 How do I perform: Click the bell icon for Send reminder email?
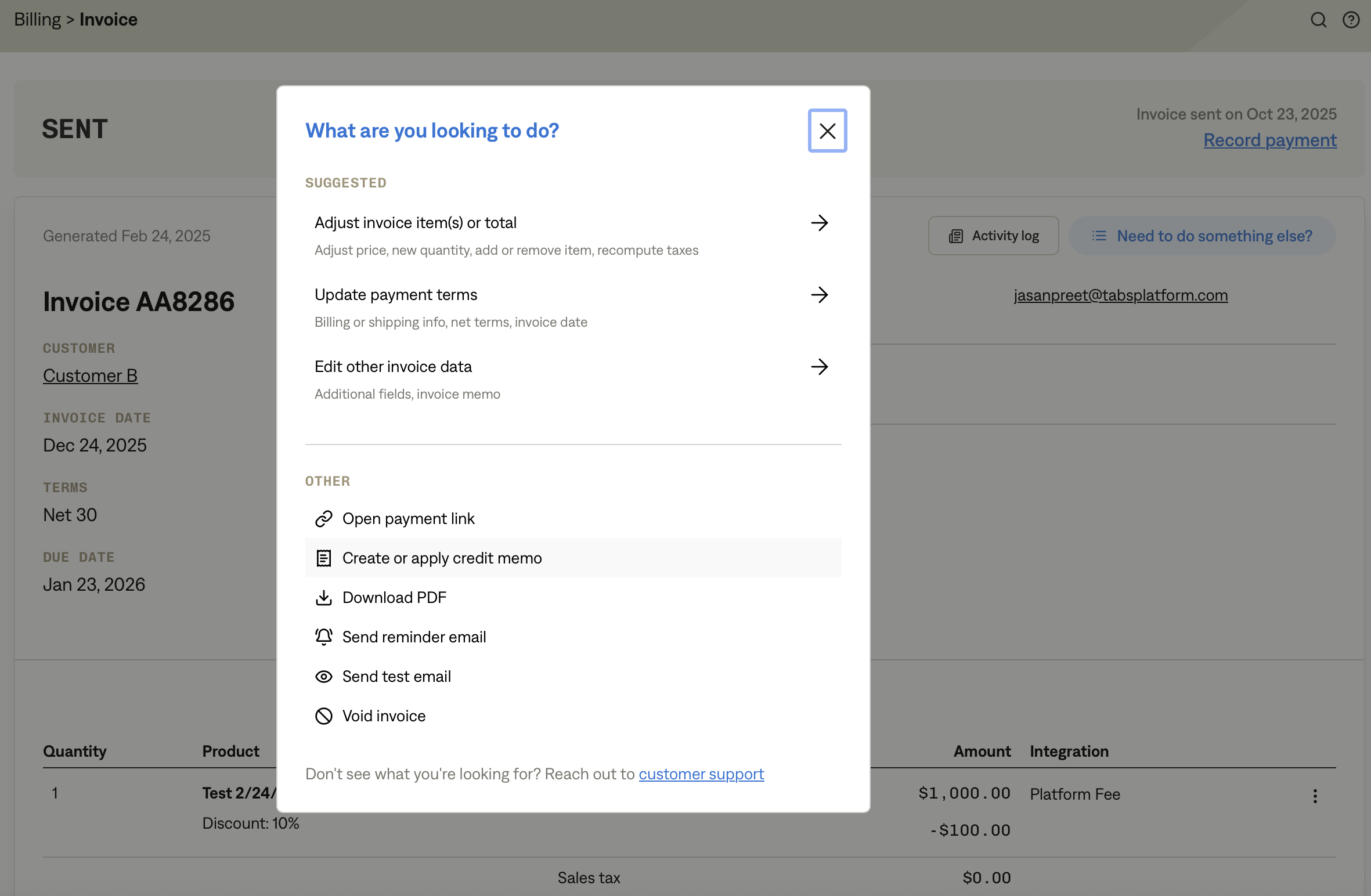click(323, 637)
